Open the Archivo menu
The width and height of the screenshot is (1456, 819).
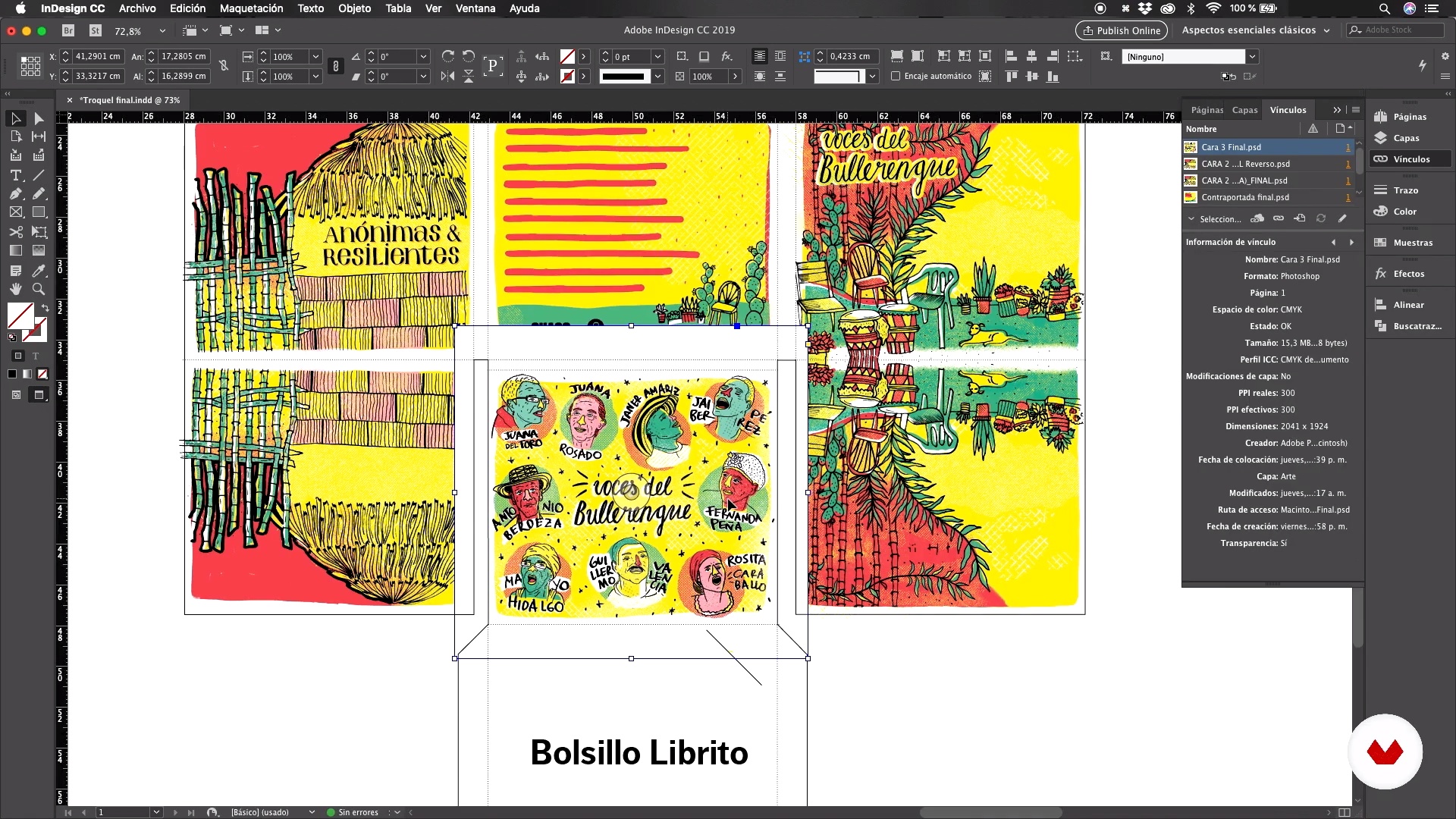point(137,8)
